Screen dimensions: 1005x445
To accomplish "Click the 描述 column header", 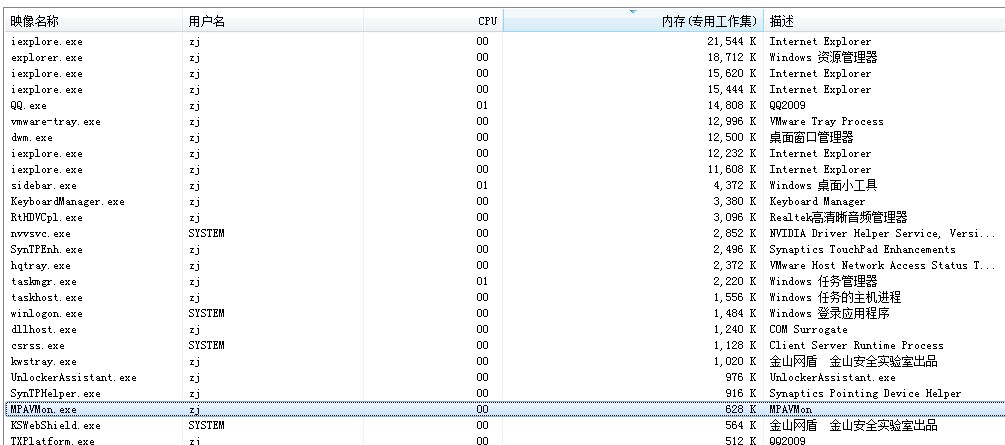I will [x=782, y=20].
